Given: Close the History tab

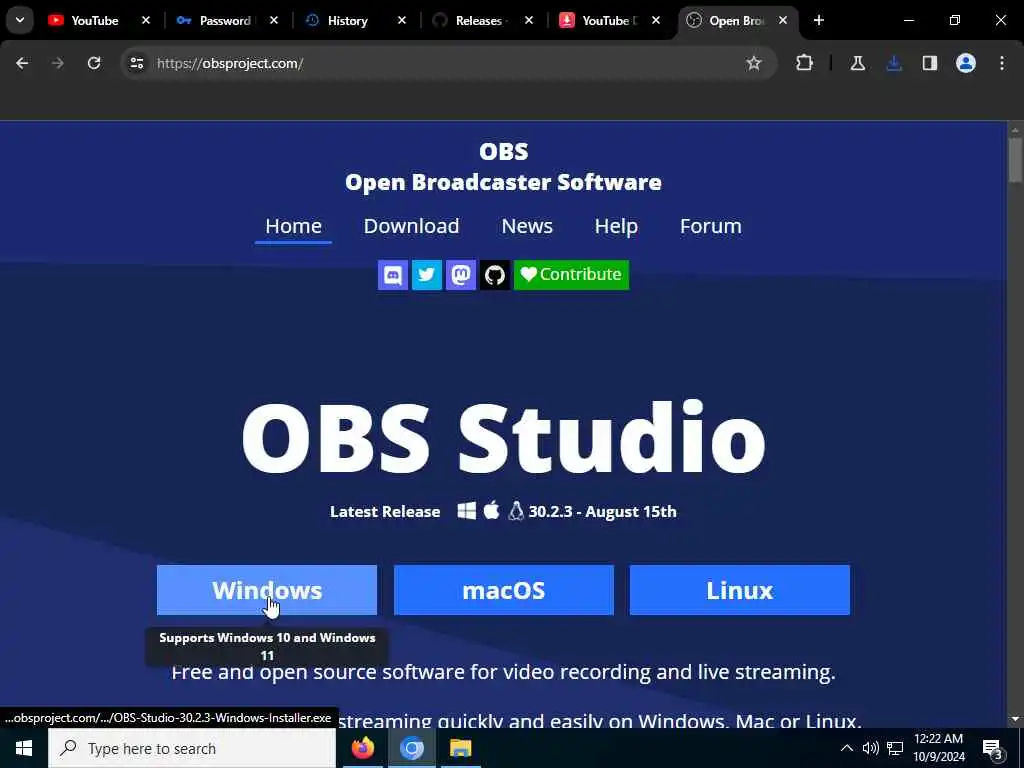Looking at the screenshot, I should click(x=402, y=21).
